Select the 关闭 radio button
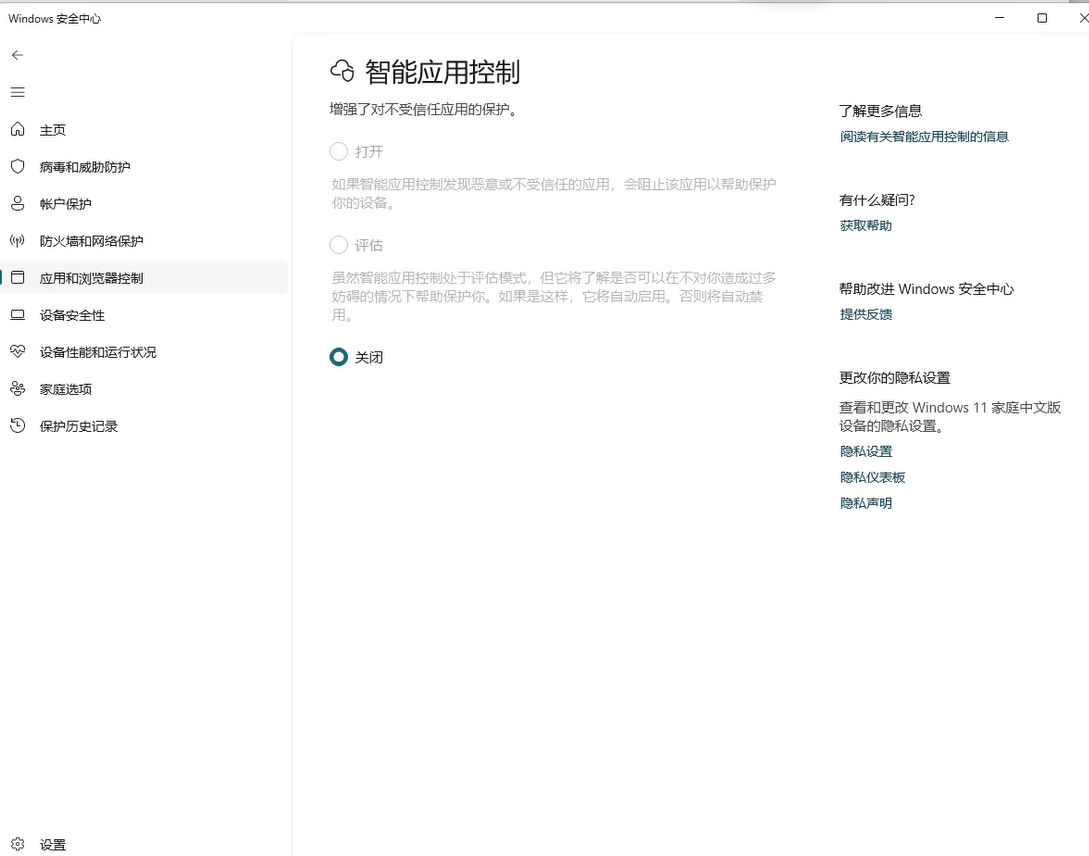This screenshot has width=1089, height=856. tap(339, 357)
